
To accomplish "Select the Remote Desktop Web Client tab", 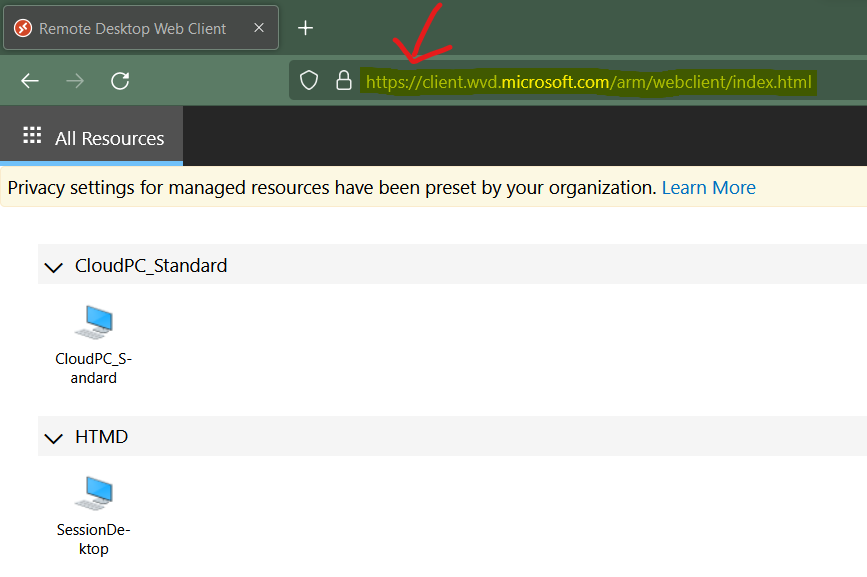I will click(141, 28).
